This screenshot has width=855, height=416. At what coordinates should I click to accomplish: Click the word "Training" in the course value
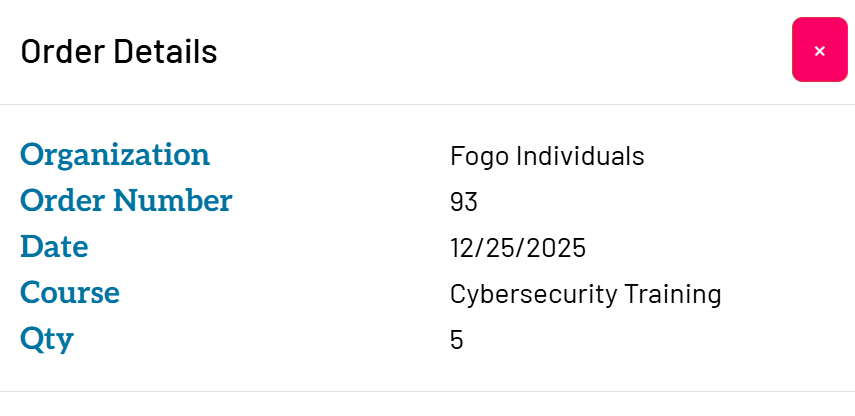click(673, 294)
